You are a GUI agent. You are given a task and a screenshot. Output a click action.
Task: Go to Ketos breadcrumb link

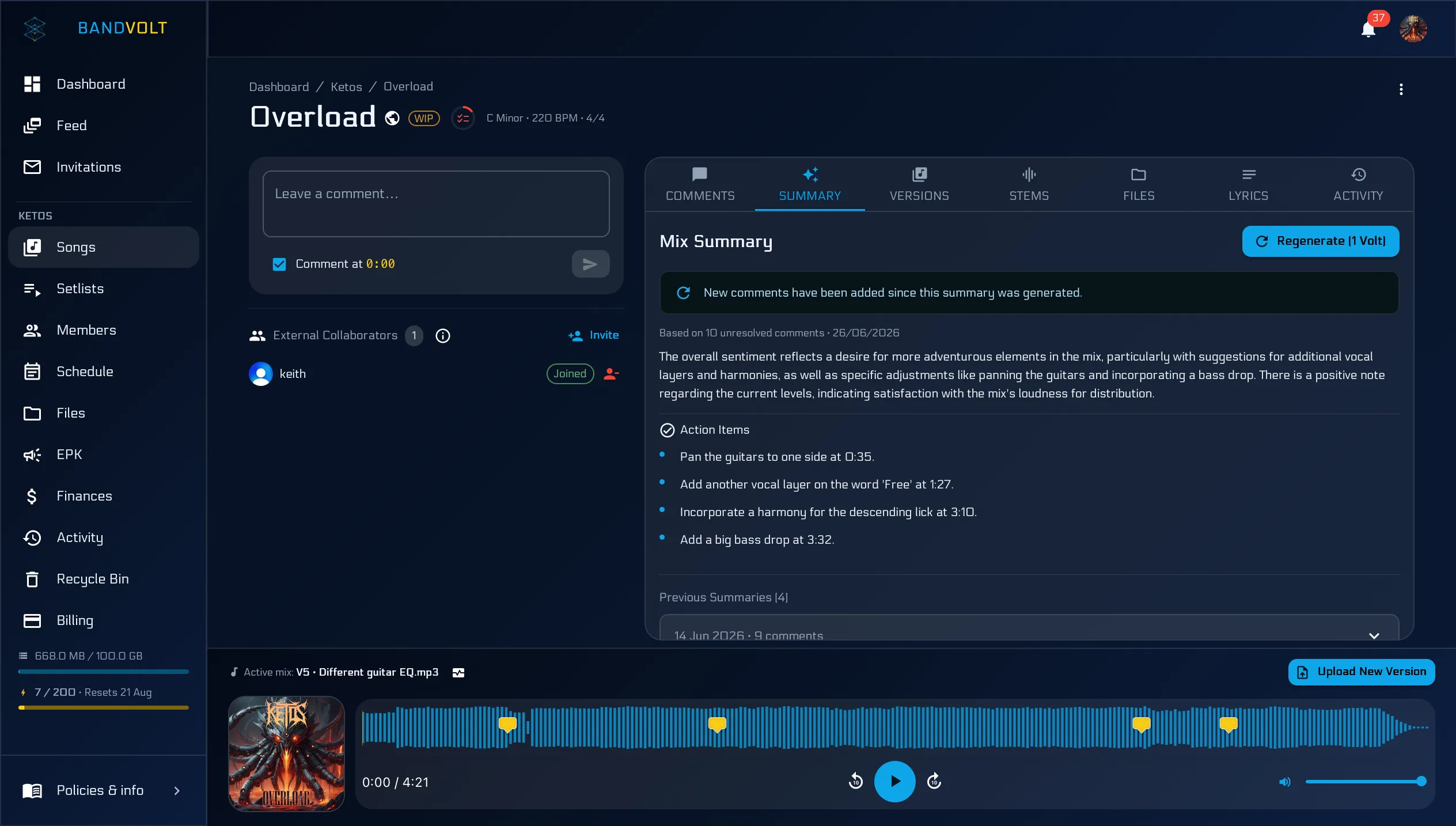pos(346,86)
